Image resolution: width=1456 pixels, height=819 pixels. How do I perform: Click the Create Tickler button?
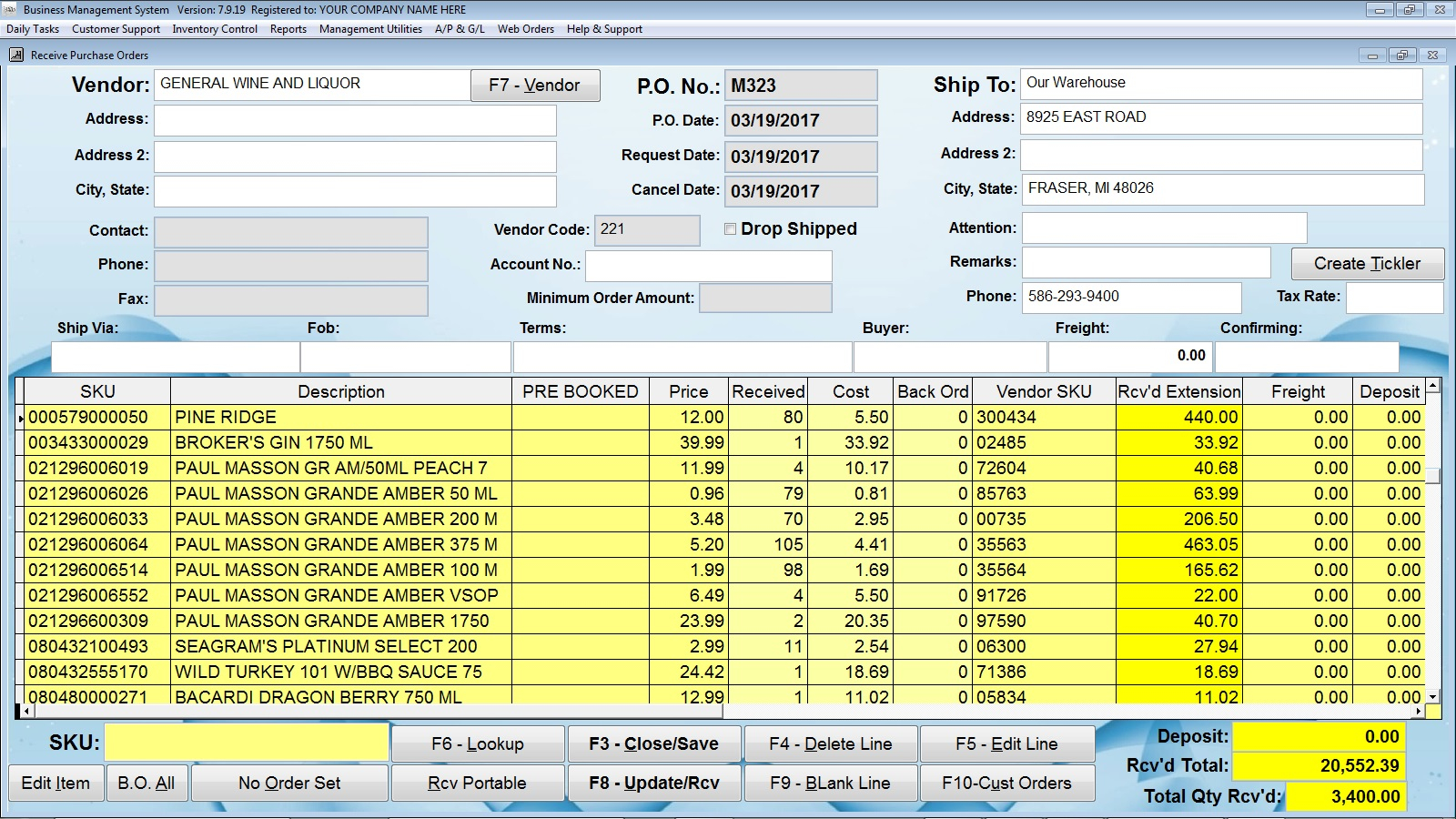tap(1367, 264)
